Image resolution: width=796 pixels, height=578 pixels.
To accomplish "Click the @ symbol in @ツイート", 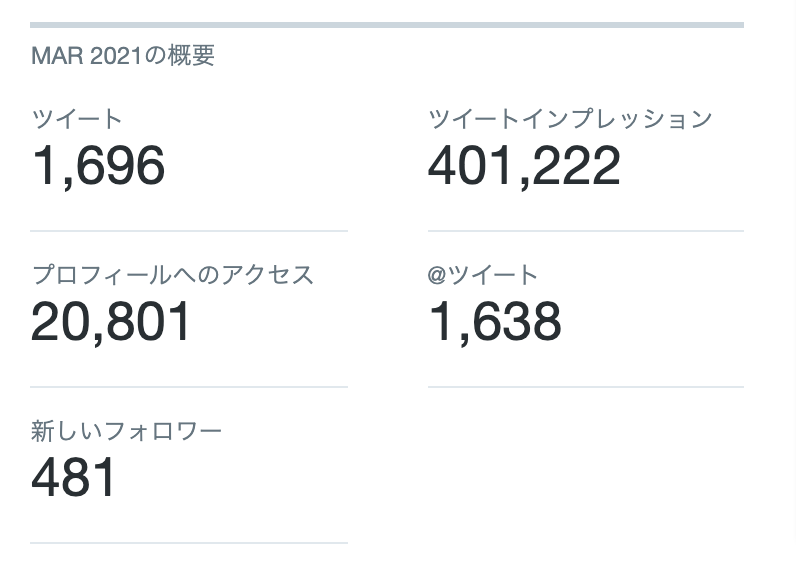I will (437, 275).
